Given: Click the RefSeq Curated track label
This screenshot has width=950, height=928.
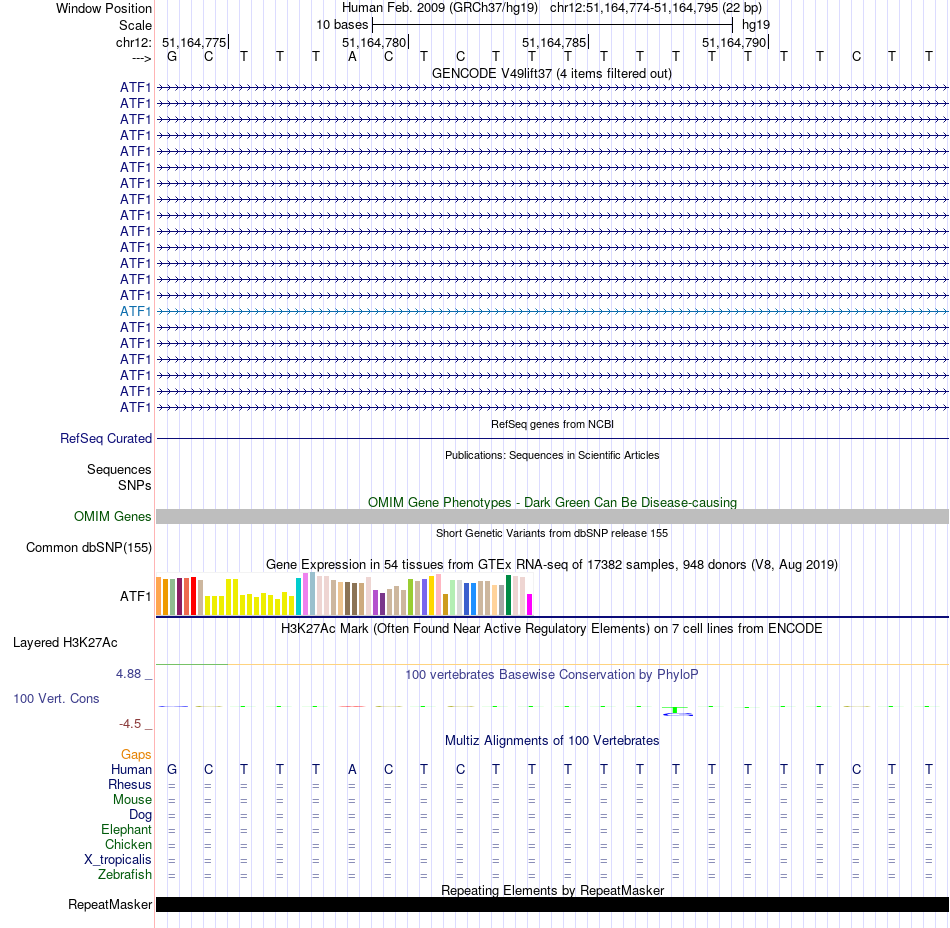Looking at the screenshot, I should (105, 439).
